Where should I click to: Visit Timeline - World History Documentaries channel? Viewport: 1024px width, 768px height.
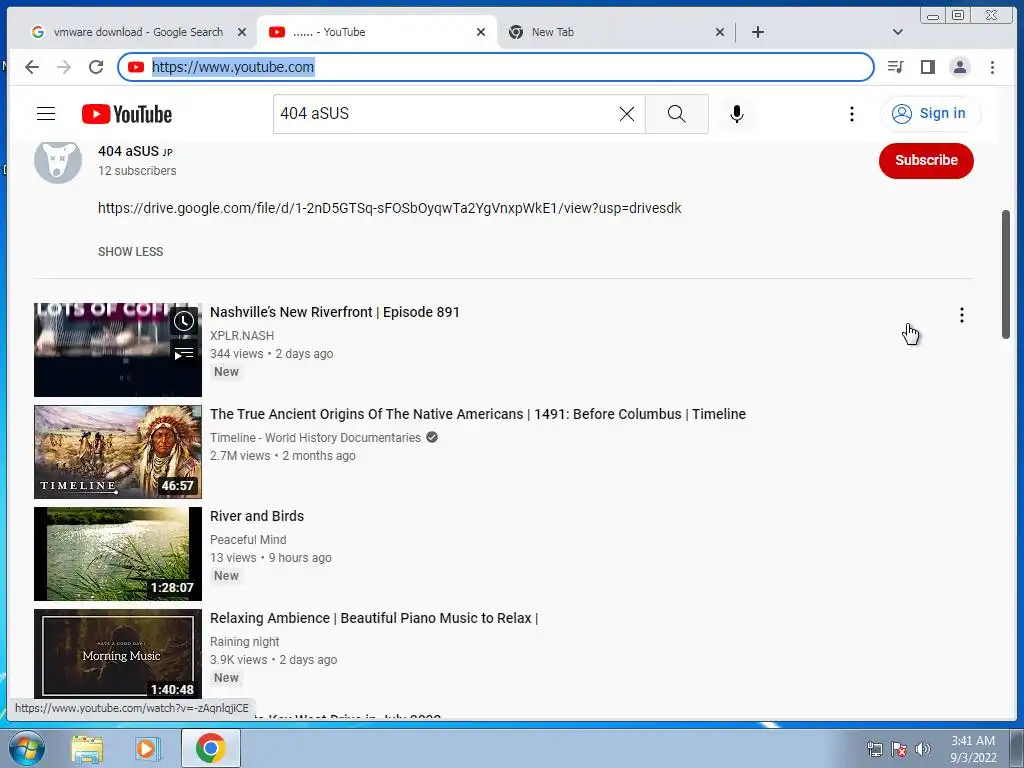[315, 438]
